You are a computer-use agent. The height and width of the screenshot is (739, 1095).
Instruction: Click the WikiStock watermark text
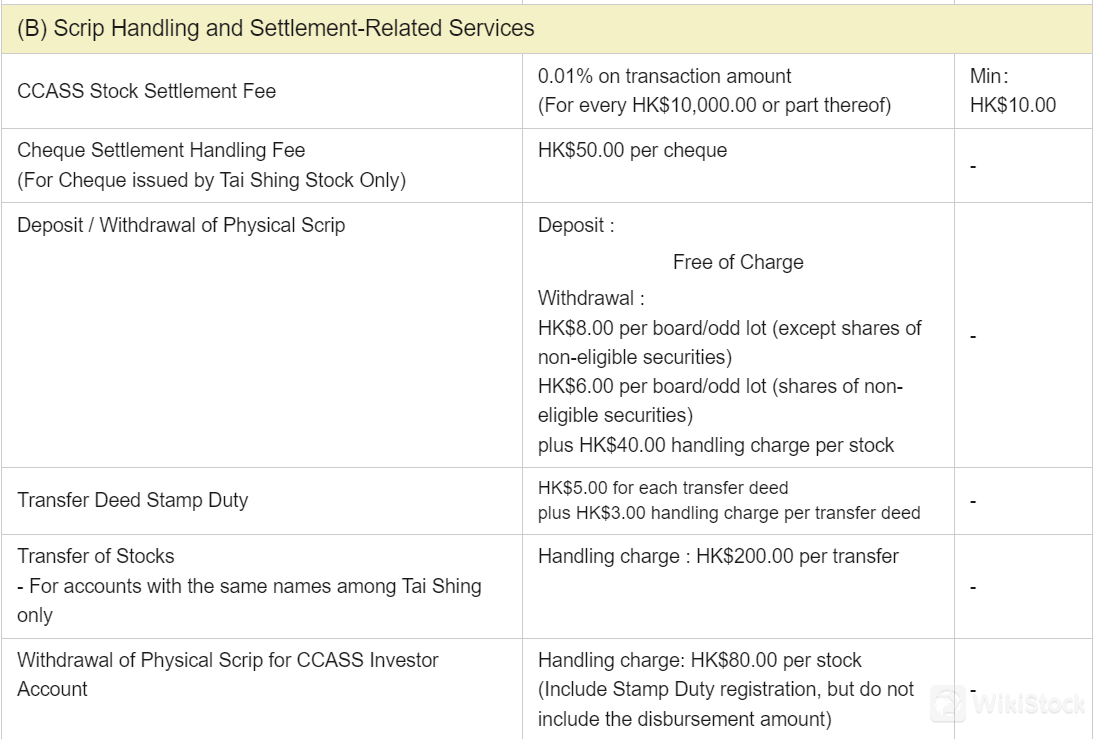click(x=1028, y=704)
